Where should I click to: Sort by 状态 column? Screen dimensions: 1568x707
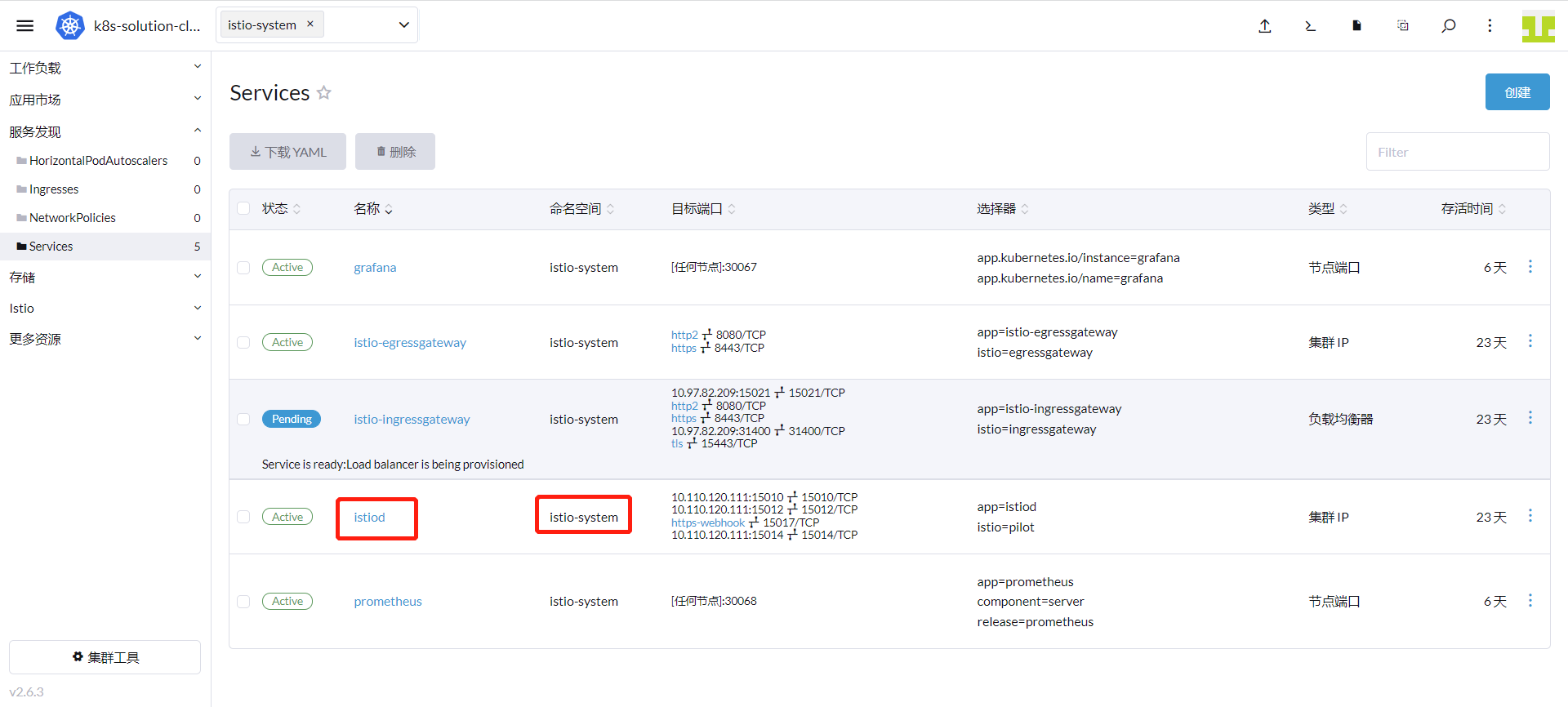(x=282, y=209)
